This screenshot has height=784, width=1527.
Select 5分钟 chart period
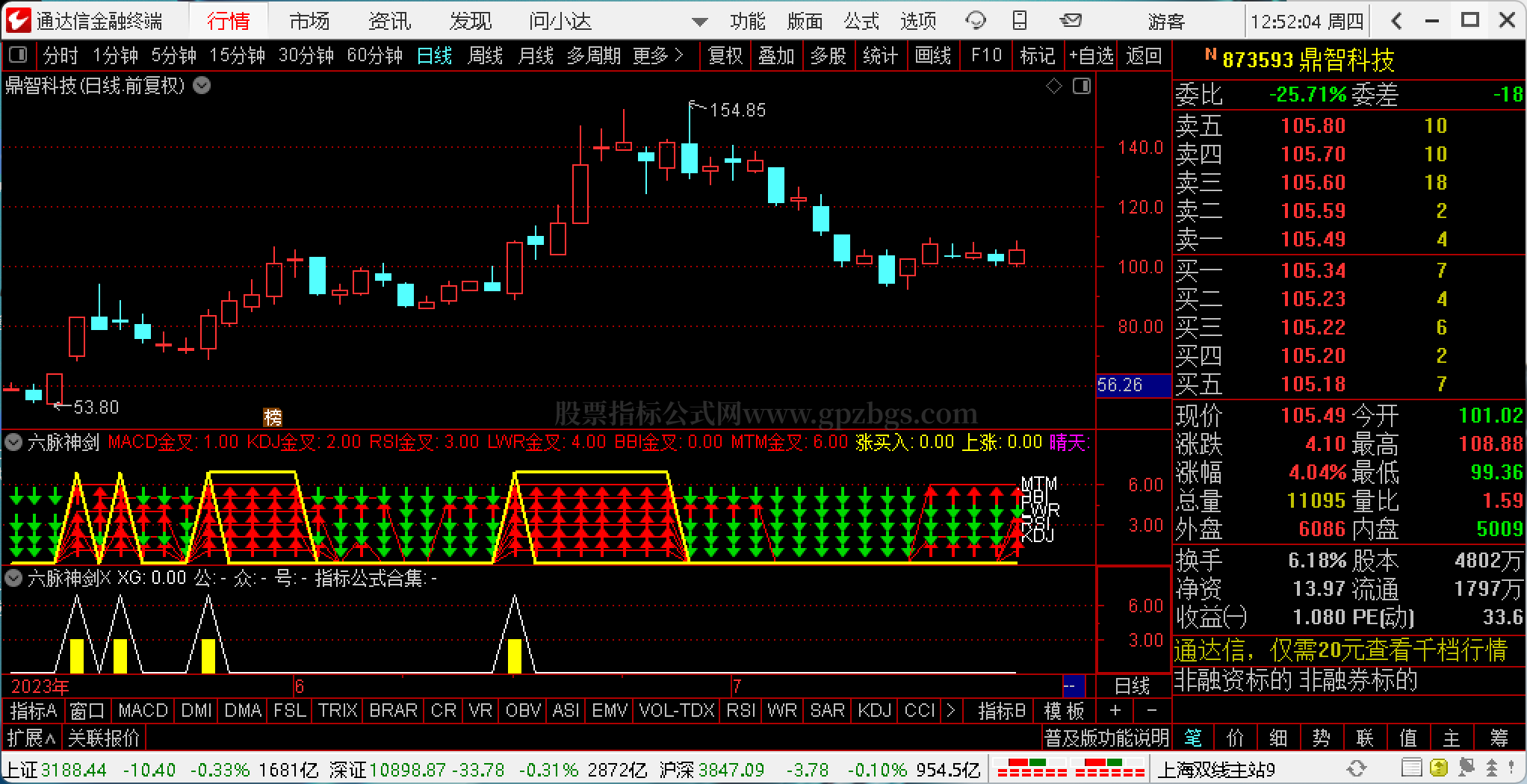point(173,55)
